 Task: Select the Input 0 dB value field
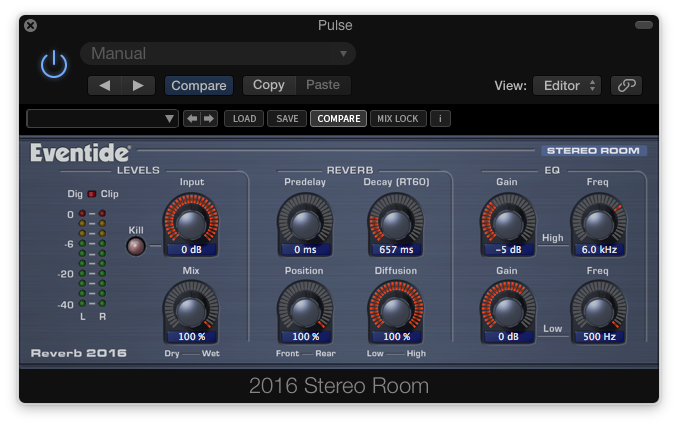pos(192,250)
